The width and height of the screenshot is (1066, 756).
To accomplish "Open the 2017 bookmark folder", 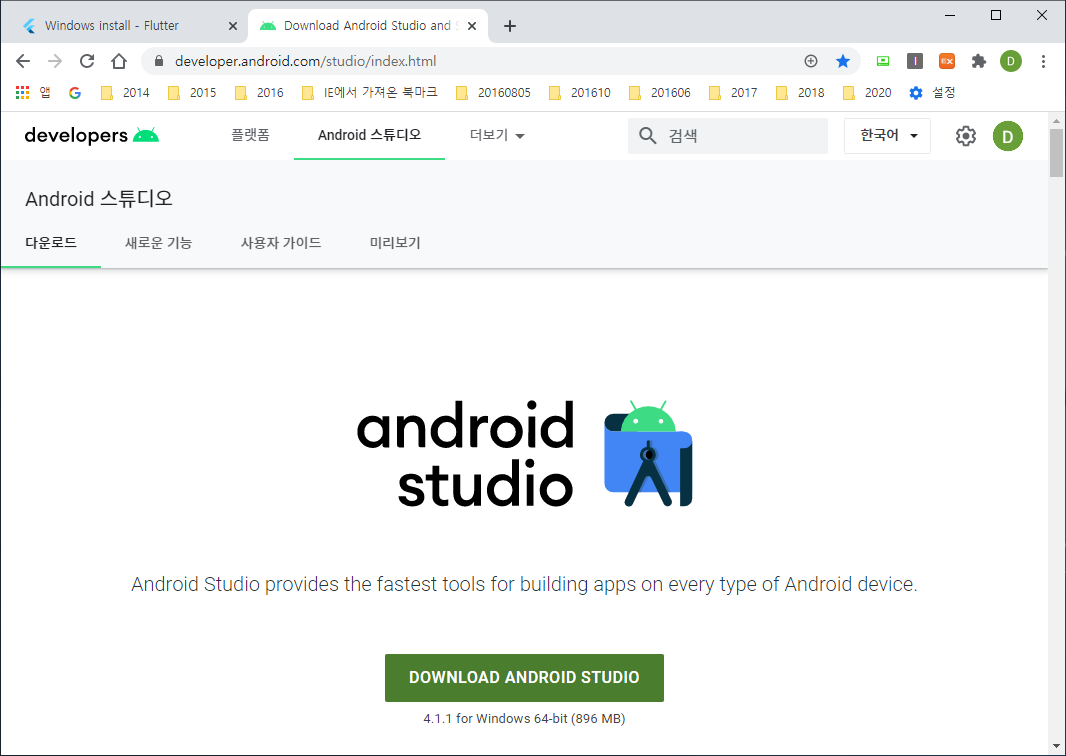I will click(x=733, y=92).
